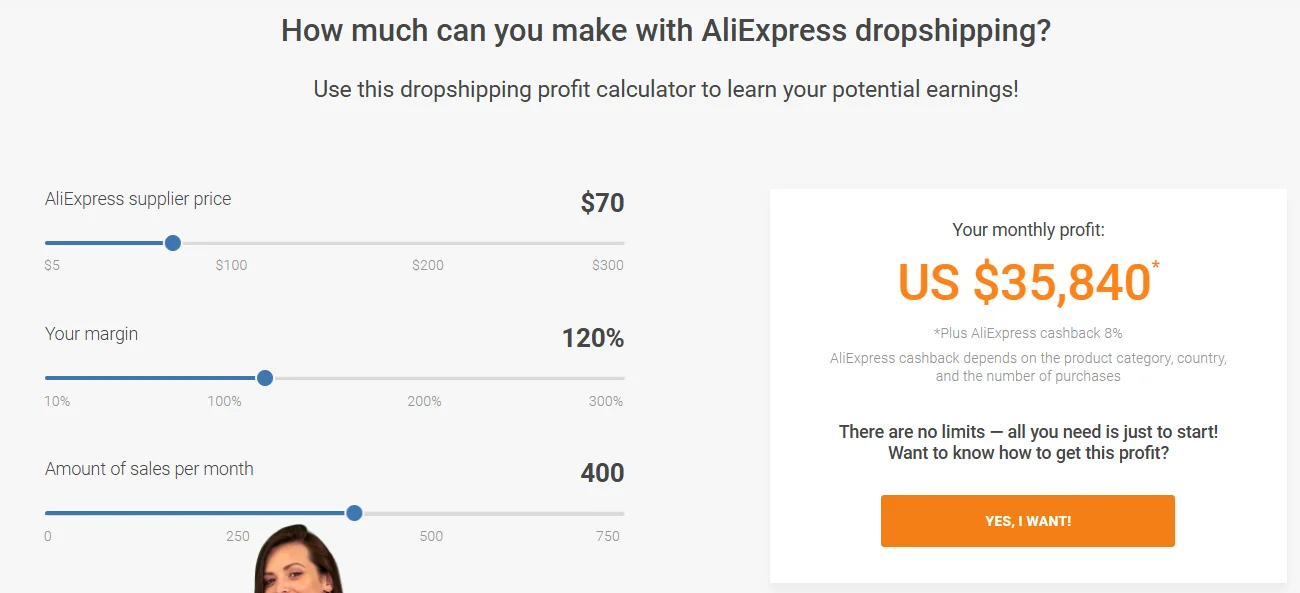The height and width of the screenshot is (593, 1300).
Task: Click the $70 supplier price value
Action: pyautogui.click(x=602, y=203)
